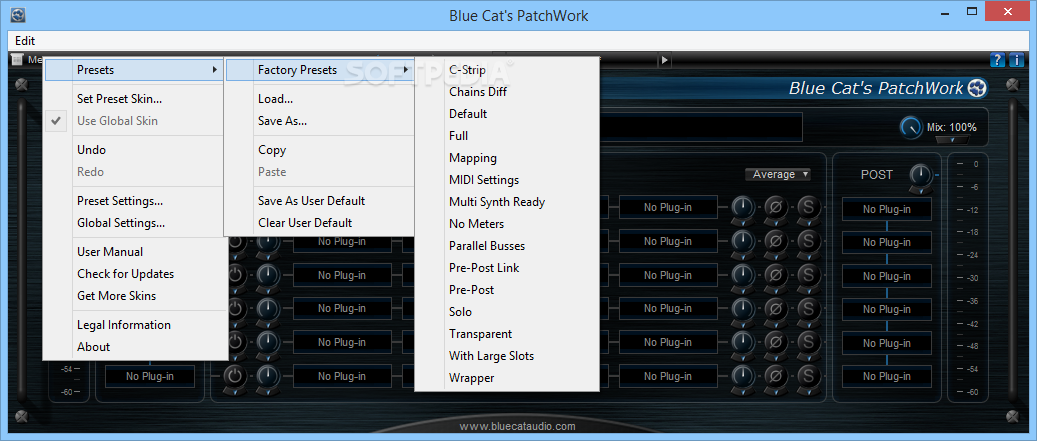Click the blue info 'i' icon
Image resolution: width=1037 pixels, height=441 pixels.
tap(1016, 60)
